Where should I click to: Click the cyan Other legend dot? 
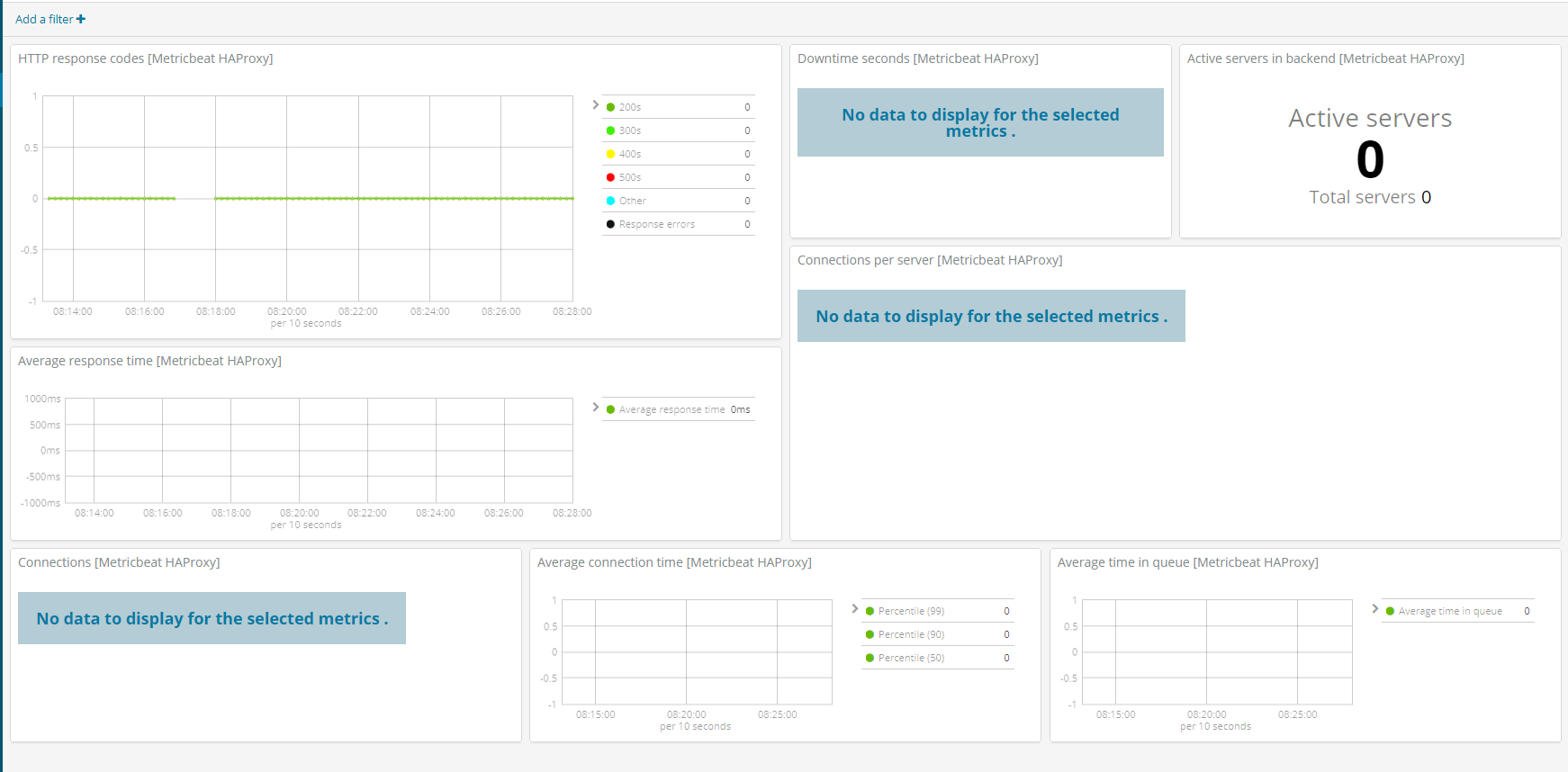610,201
